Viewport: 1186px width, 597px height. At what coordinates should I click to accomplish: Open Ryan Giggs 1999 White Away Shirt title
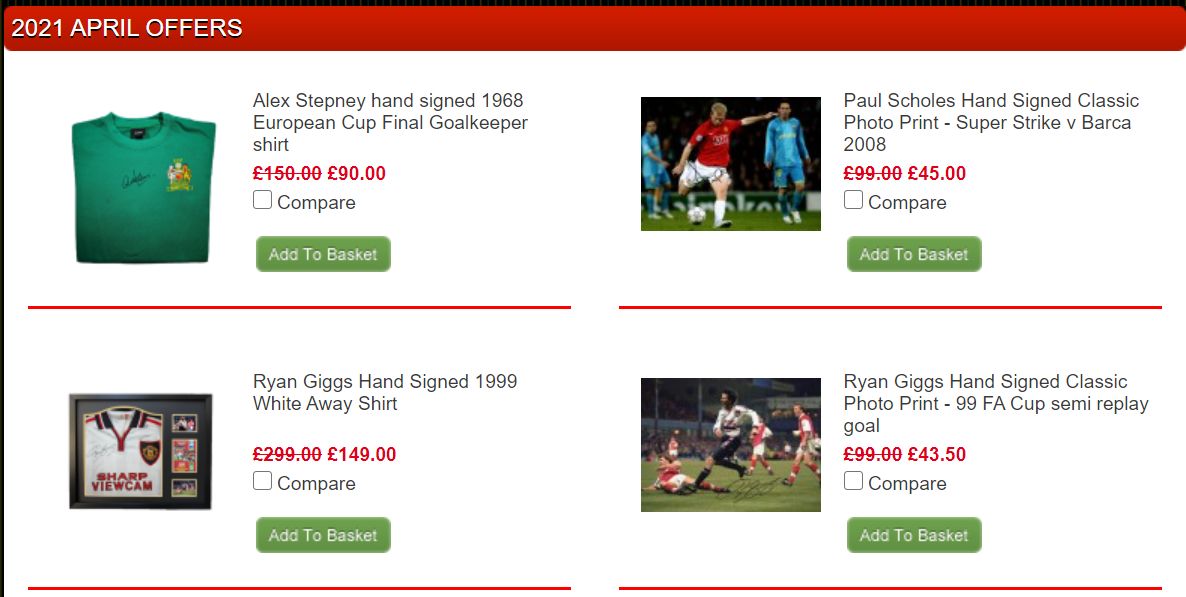[385, 392]
